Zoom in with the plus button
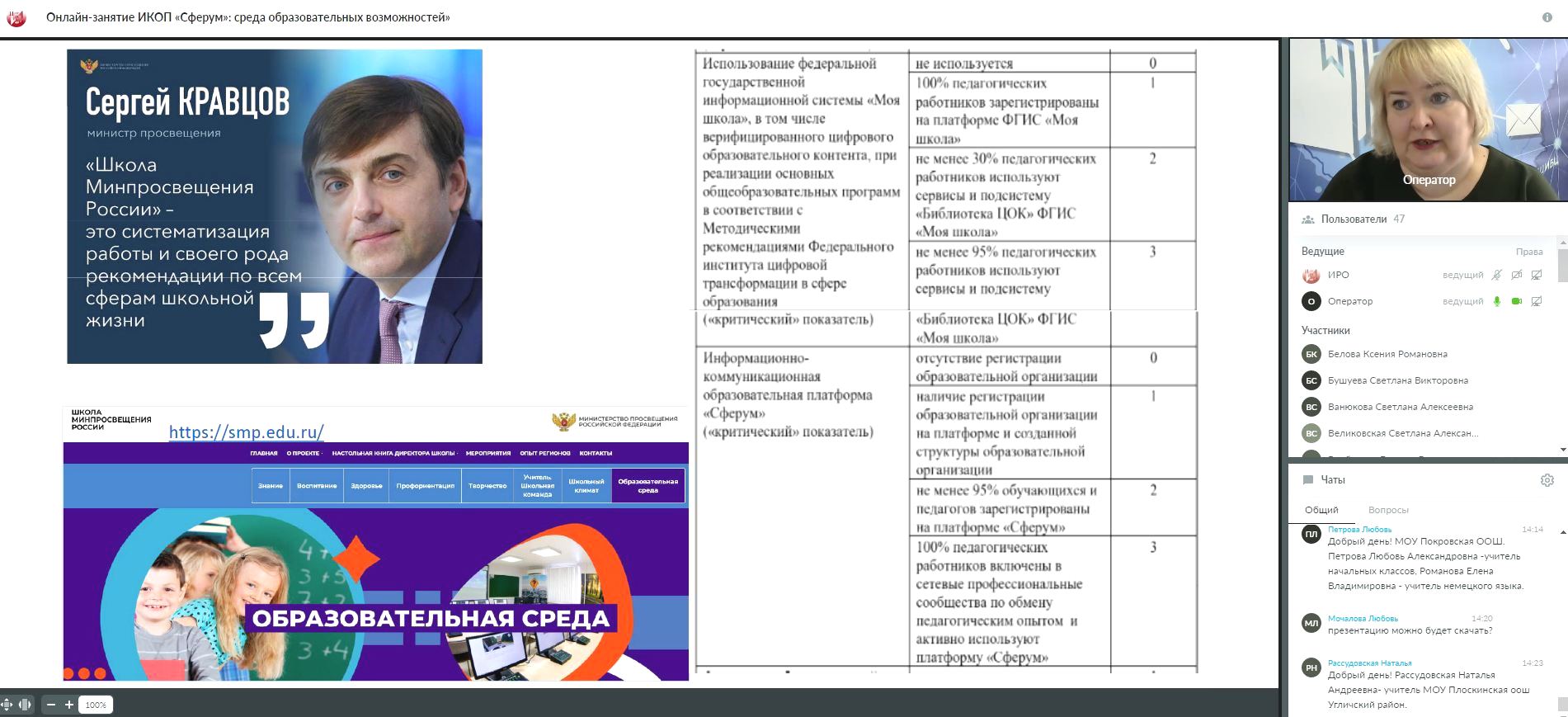Image resolution: width=1568 pixels, height=717 pixels. tap(69, 705)
